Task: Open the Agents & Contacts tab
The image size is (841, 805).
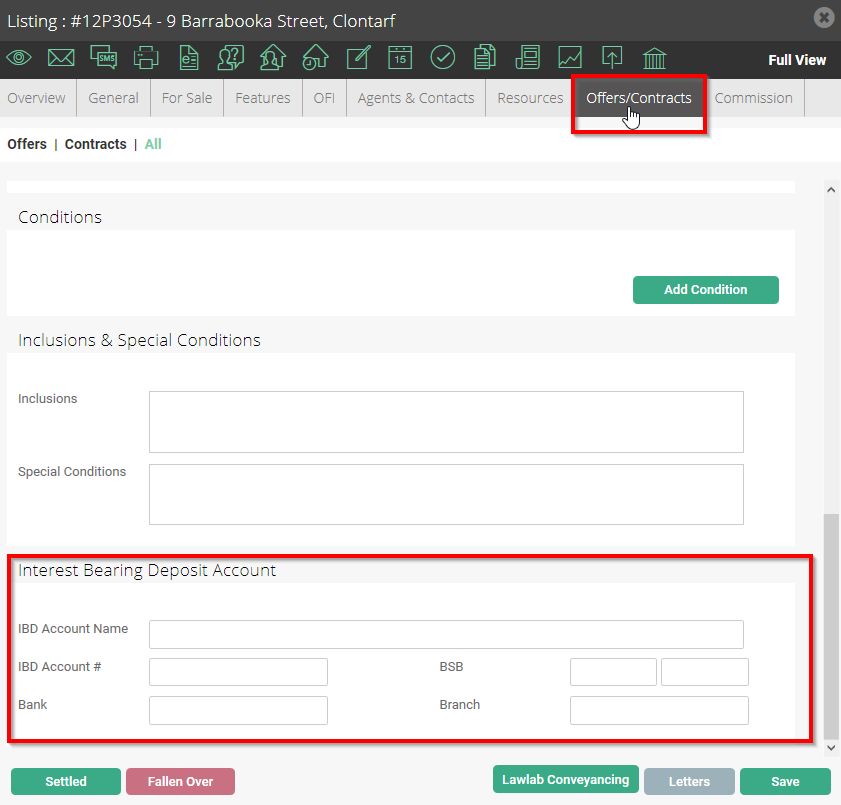Action: (416, 98)
